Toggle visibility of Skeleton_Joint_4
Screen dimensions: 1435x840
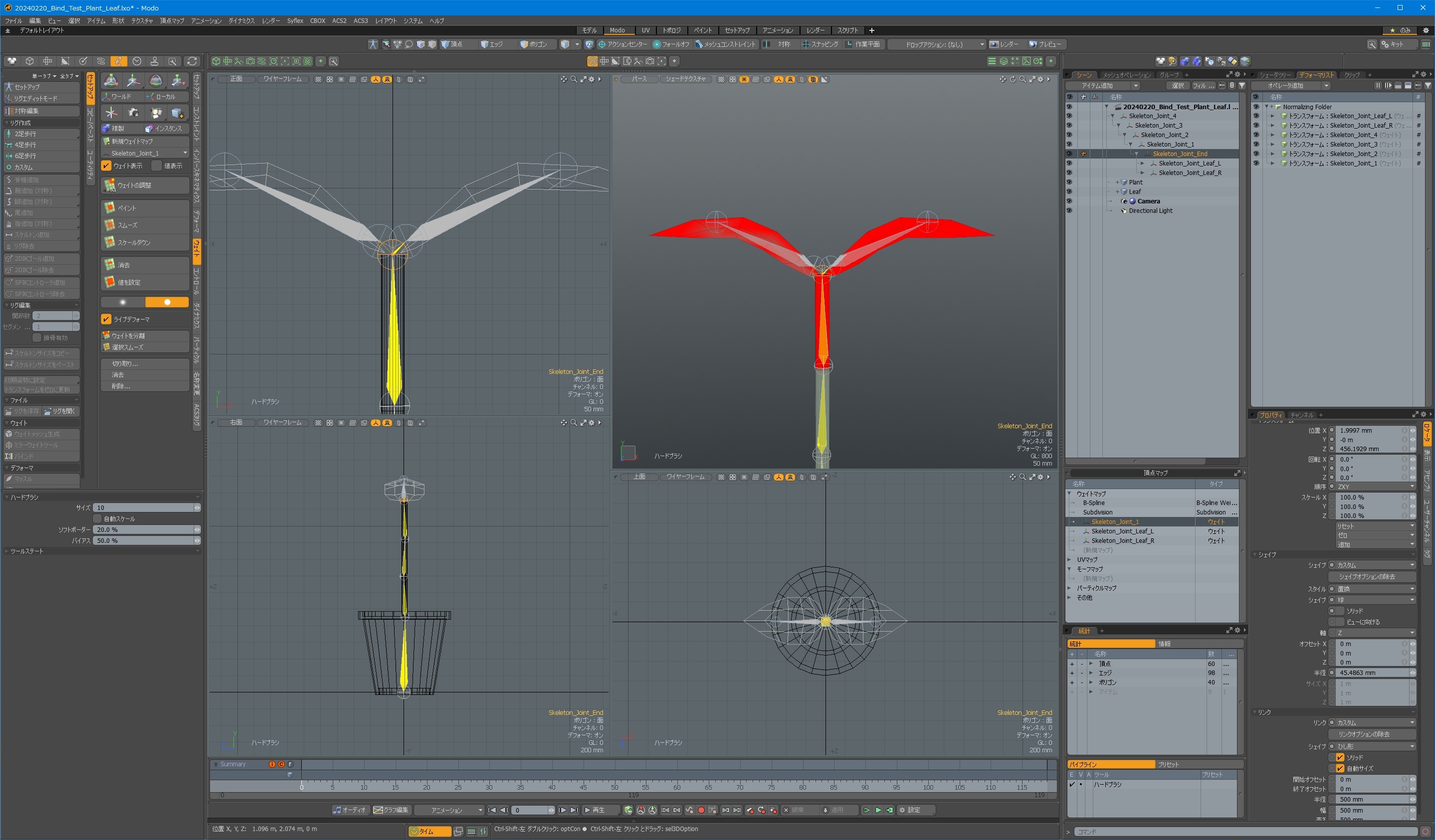pyautogui.click(x=1069, y=116)
